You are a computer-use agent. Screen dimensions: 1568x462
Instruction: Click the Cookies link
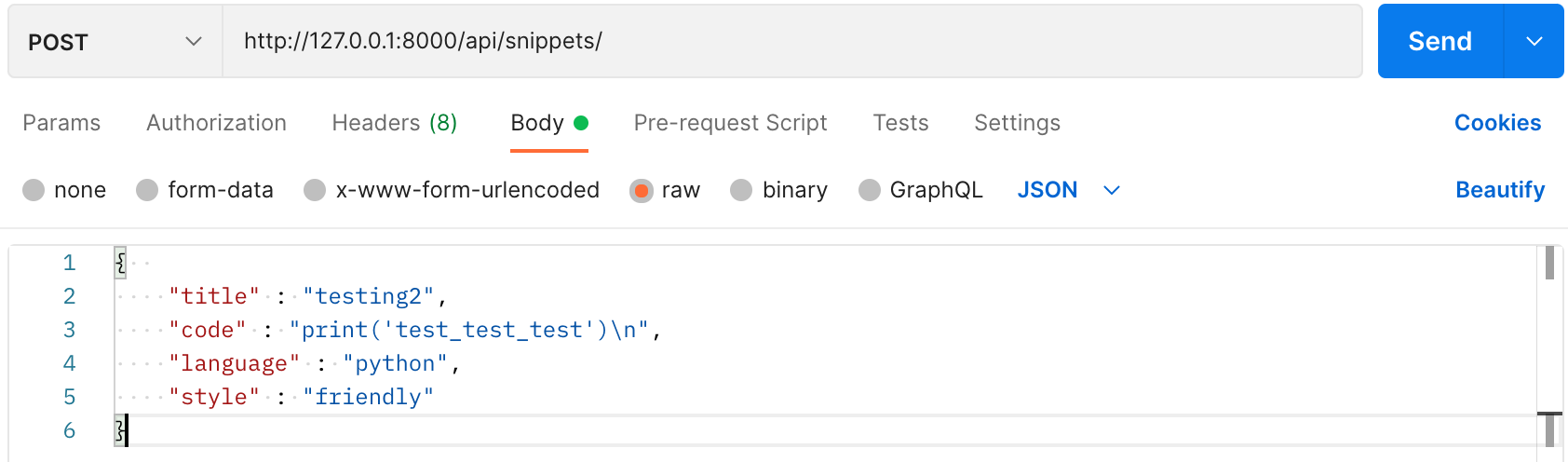point(1497,123)
